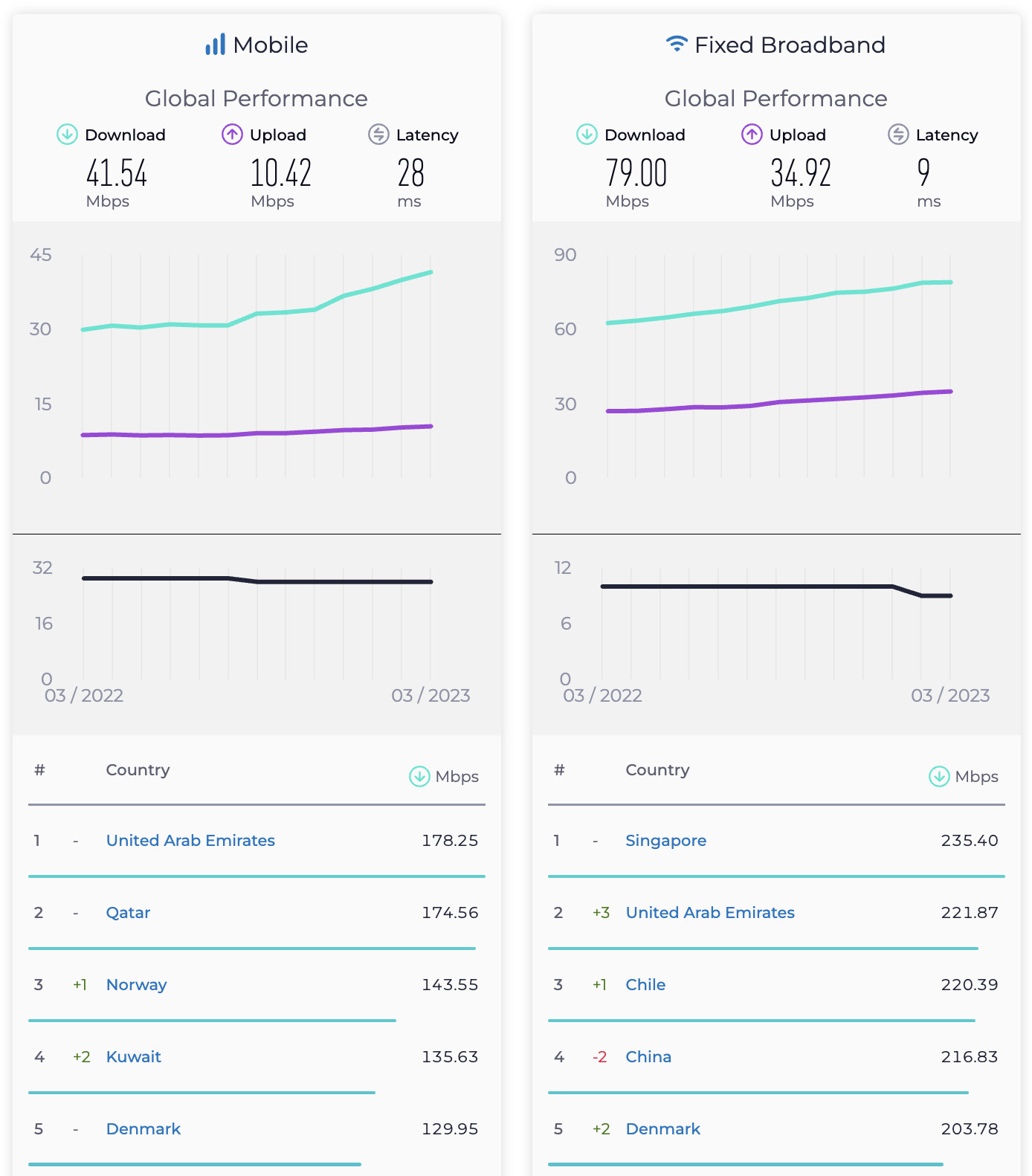Click the Mobile upload arrow icon
Image resolution: width=1032 pixels, height=1176 pixels.
tap(232, 135)
